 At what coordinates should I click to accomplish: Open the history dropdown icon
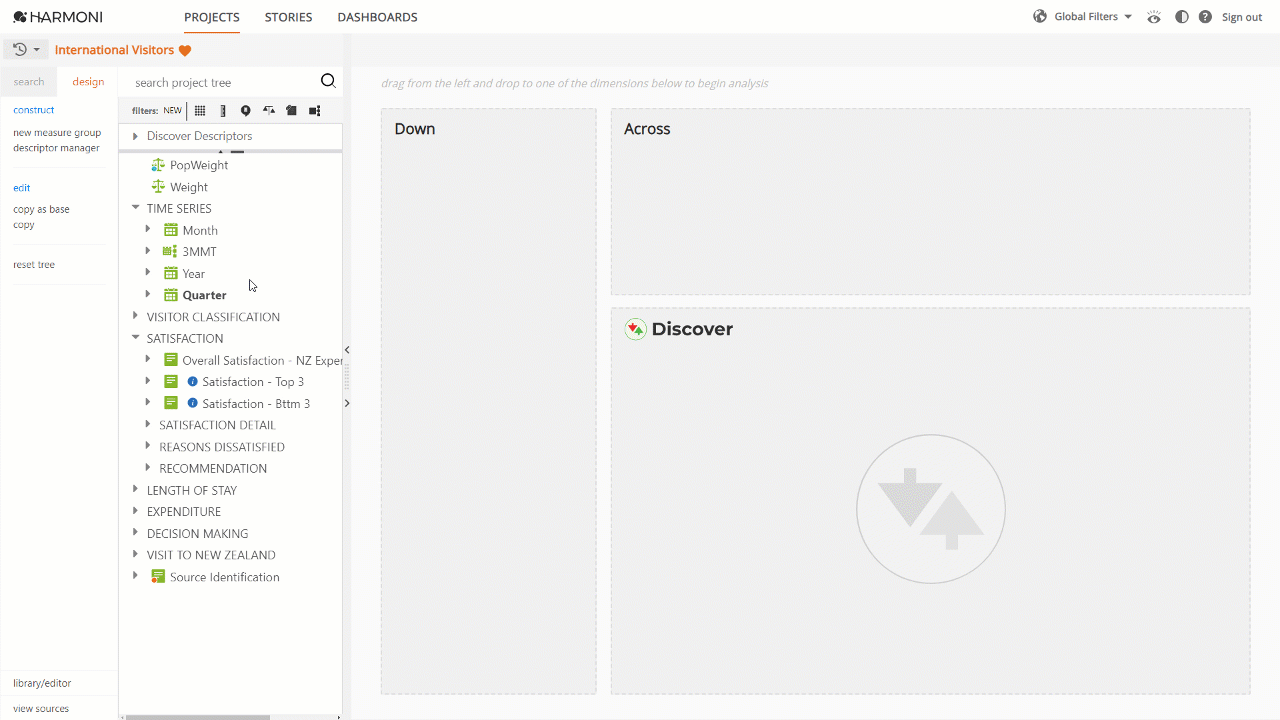26,50
